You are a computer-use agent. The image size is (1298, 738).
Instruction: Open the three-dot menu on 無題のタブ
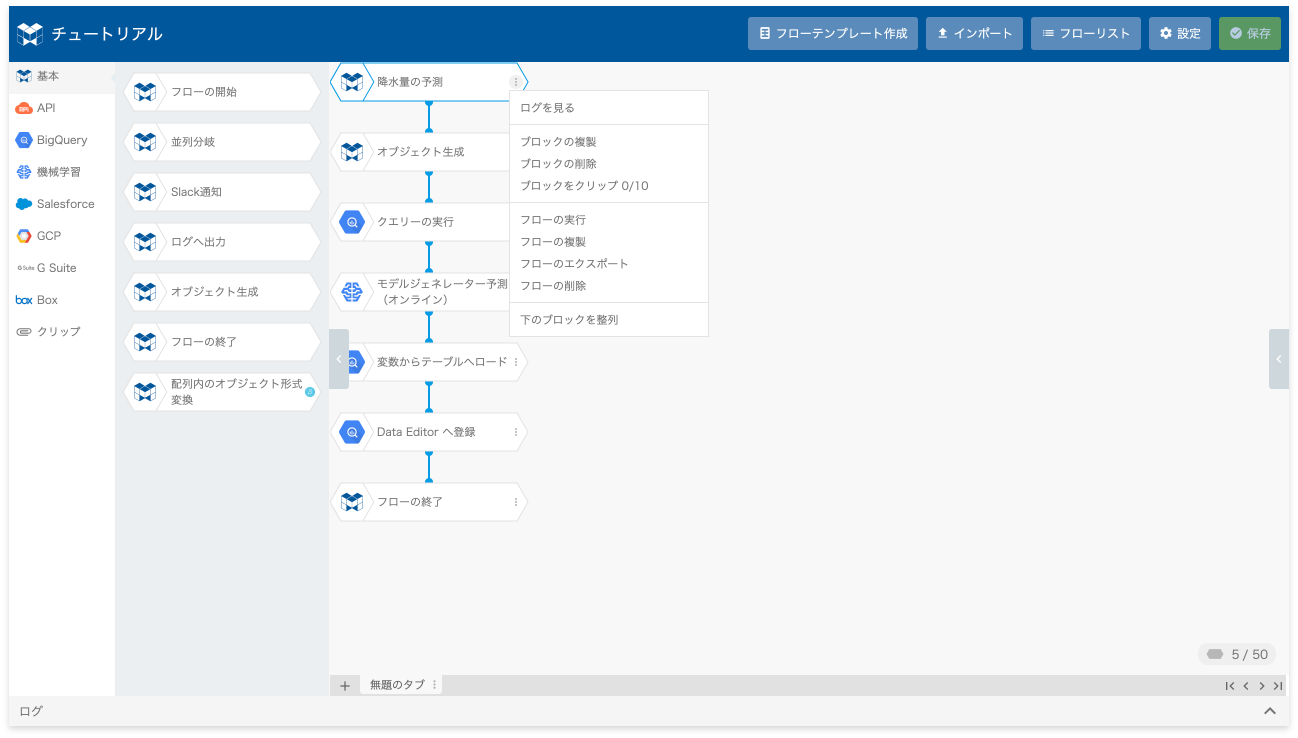(434, 685)
